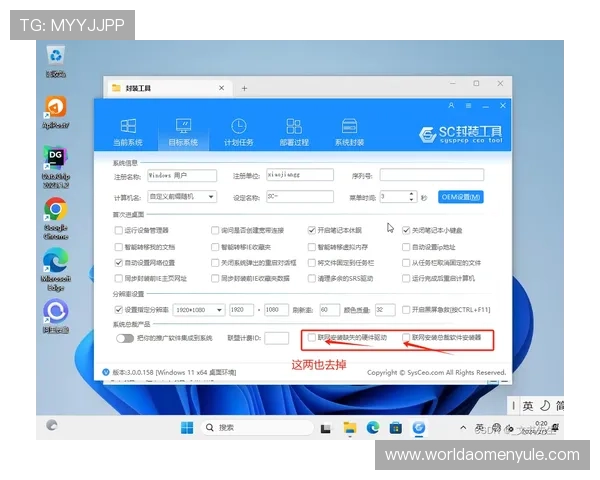Go to the 部署过程 tab
The width and height of the screenshot is (600, 480).
[x=294, y=132]
